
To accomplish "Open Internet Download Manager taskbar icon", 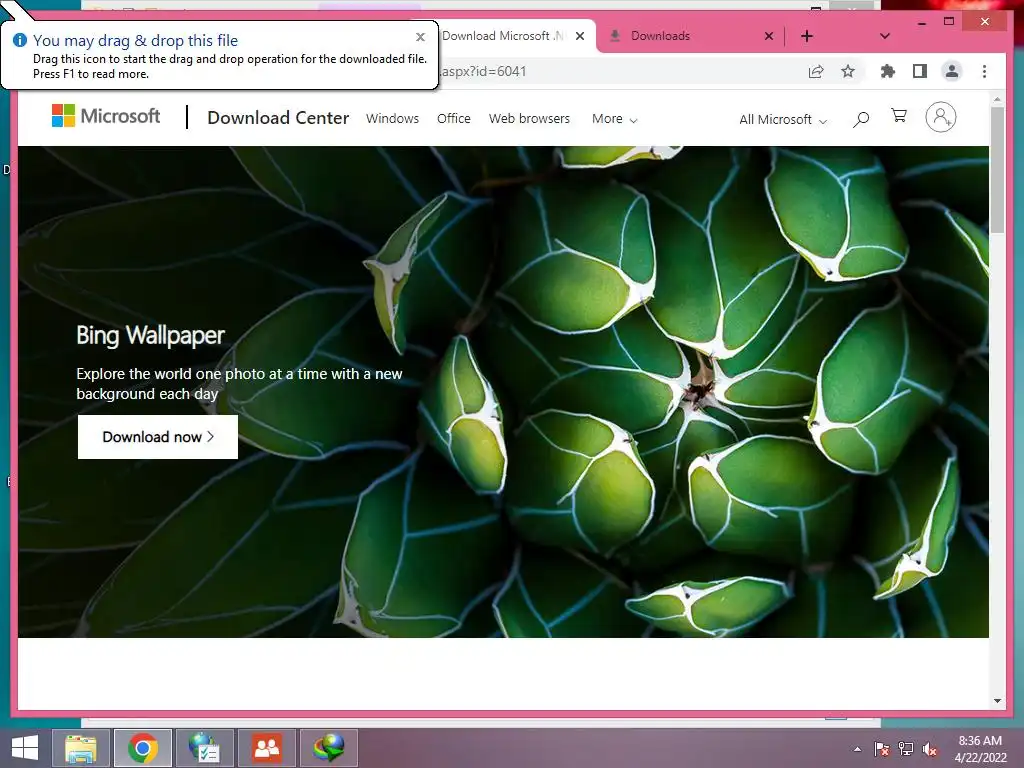I will [329, 748].
